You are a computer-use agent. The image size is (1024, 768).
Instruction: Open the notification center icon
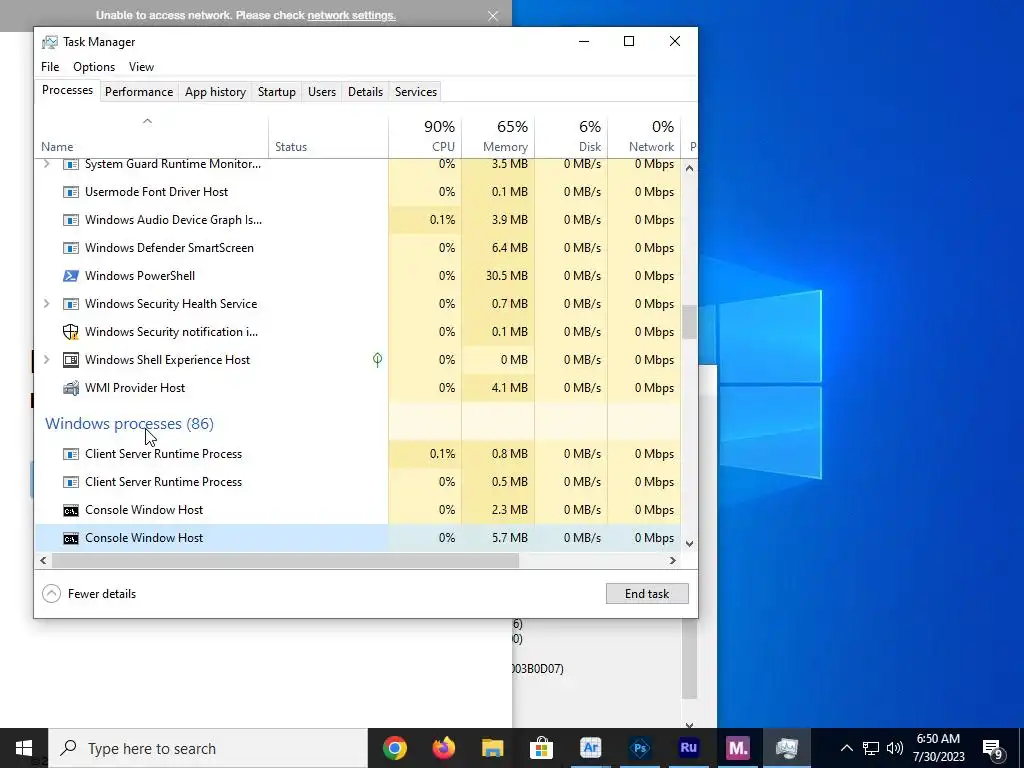pos(993,748)
